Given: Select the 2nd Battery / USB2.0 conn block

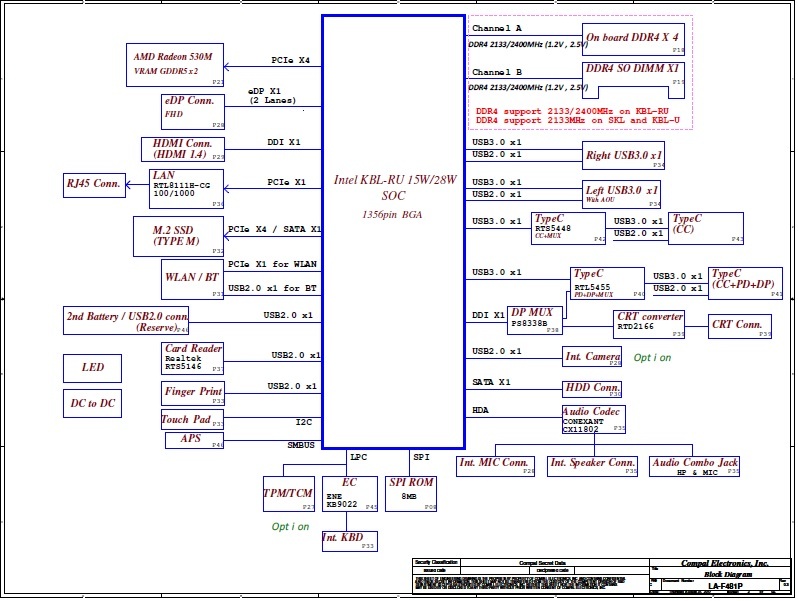Looking at the screenshot, I should 126,320.
